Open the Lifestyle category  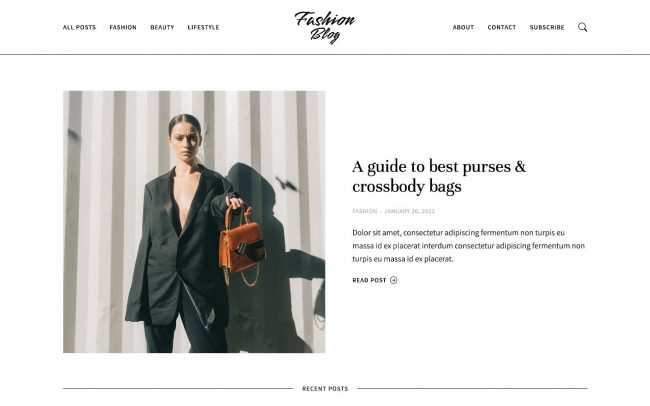pyautogui.click(x=203, y=27)
